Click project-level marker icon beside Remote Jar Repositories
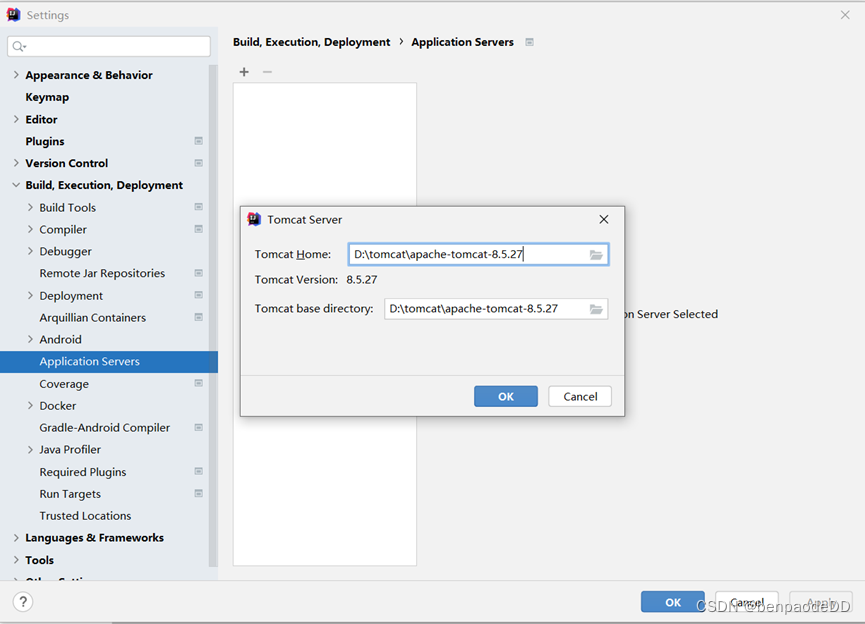This screenshot has height=624, width=865. coord(199,273)
